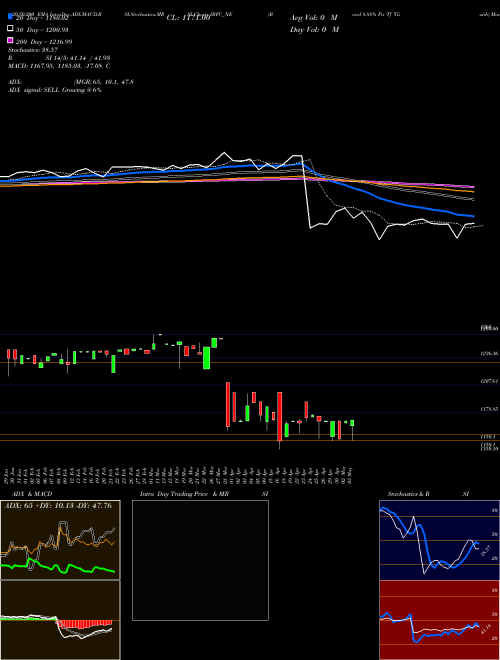Click the 1207.61 price axis label

[x=489, y=381]
